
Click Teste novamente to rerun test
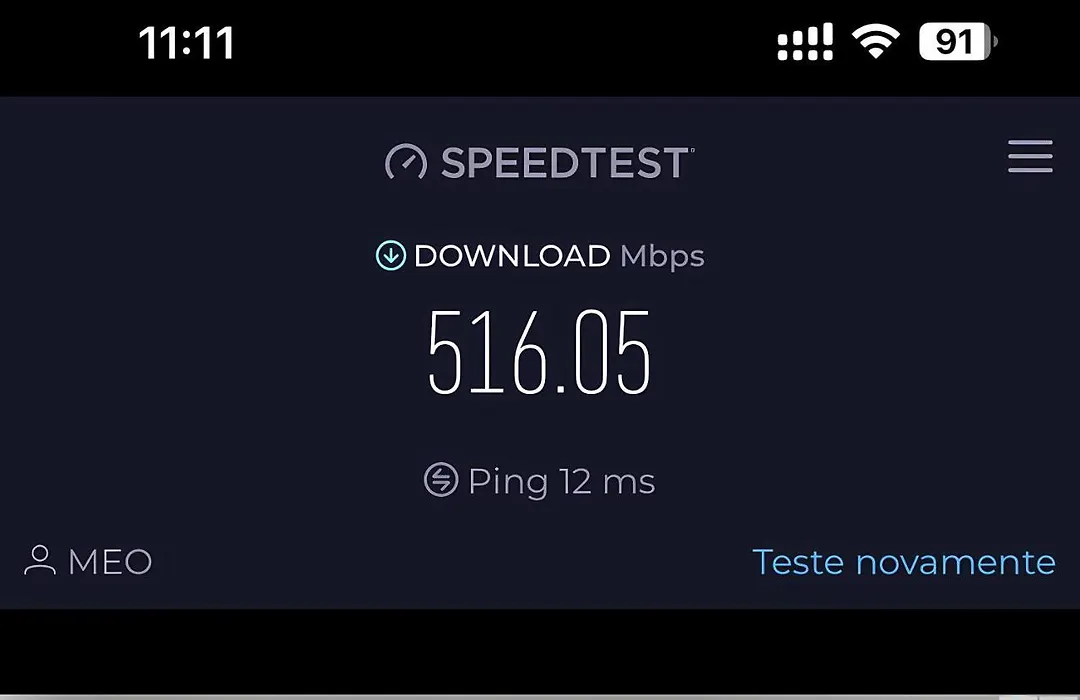904,562
